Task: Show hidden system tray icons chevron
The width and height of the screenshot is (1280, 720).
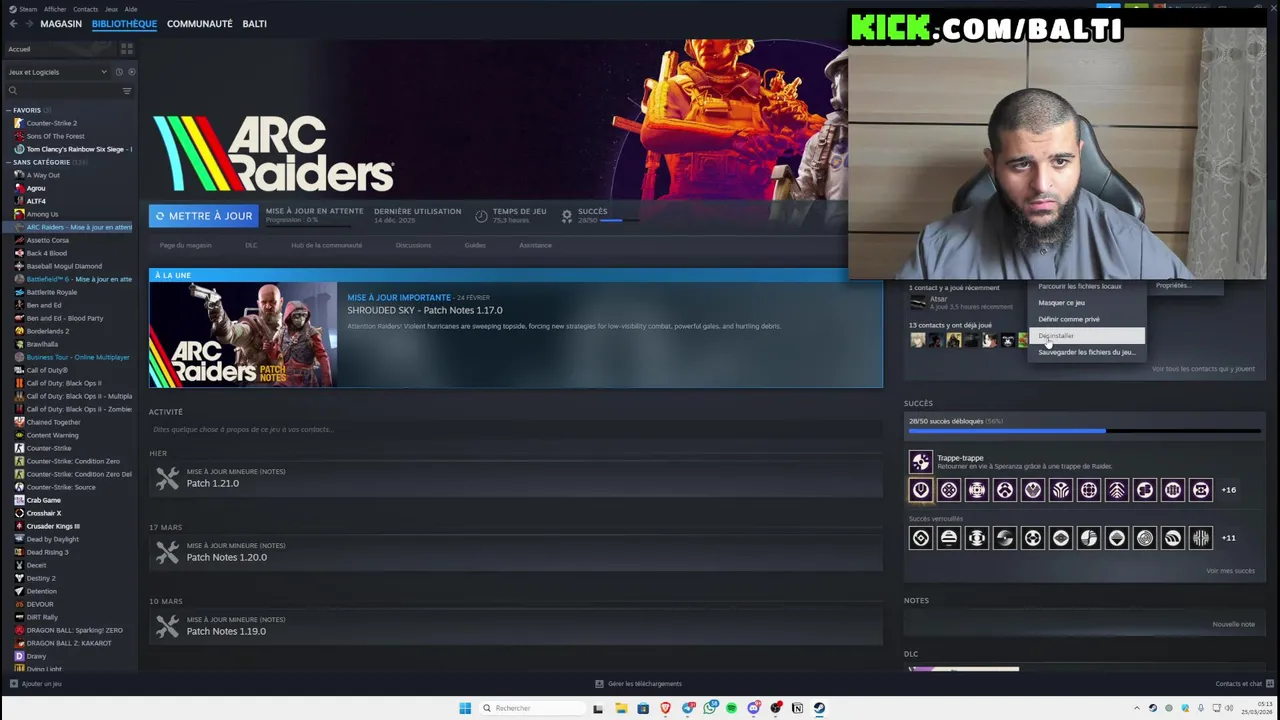Action: 1136,708
